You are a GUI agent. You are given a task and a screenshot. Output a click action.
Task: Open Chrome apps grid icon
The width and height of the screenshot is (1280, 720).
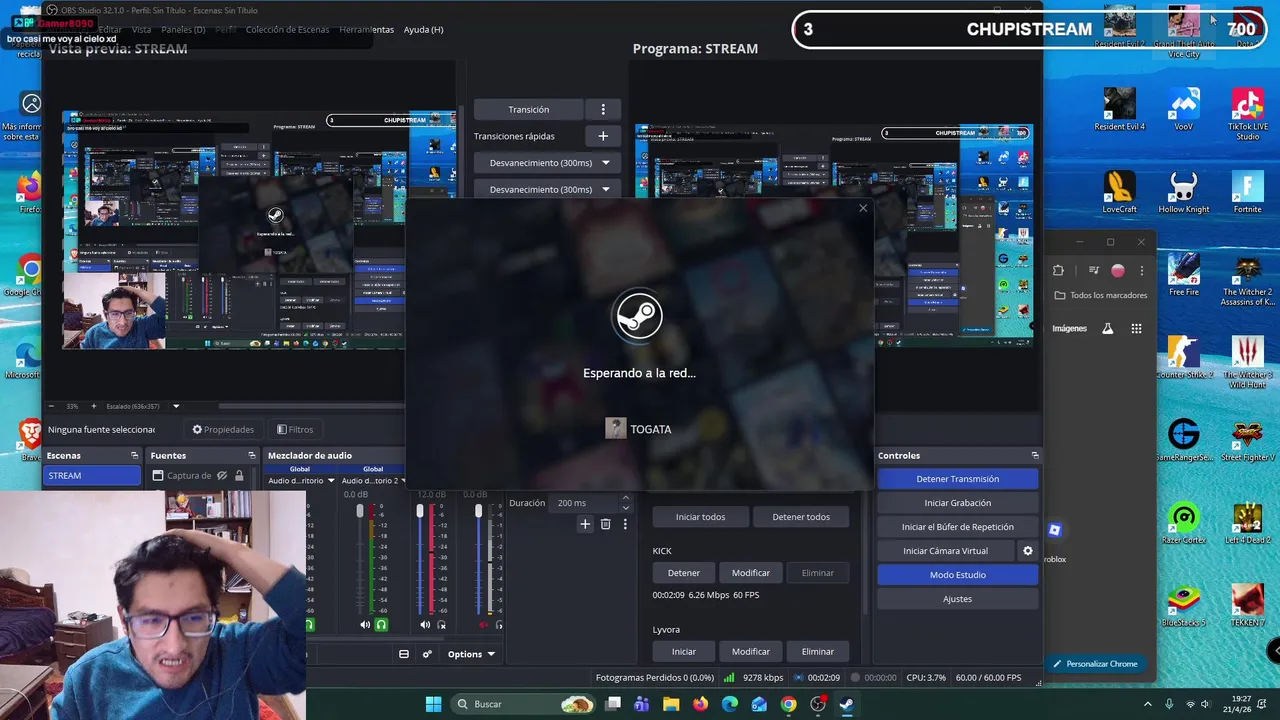coord(1136,328)
